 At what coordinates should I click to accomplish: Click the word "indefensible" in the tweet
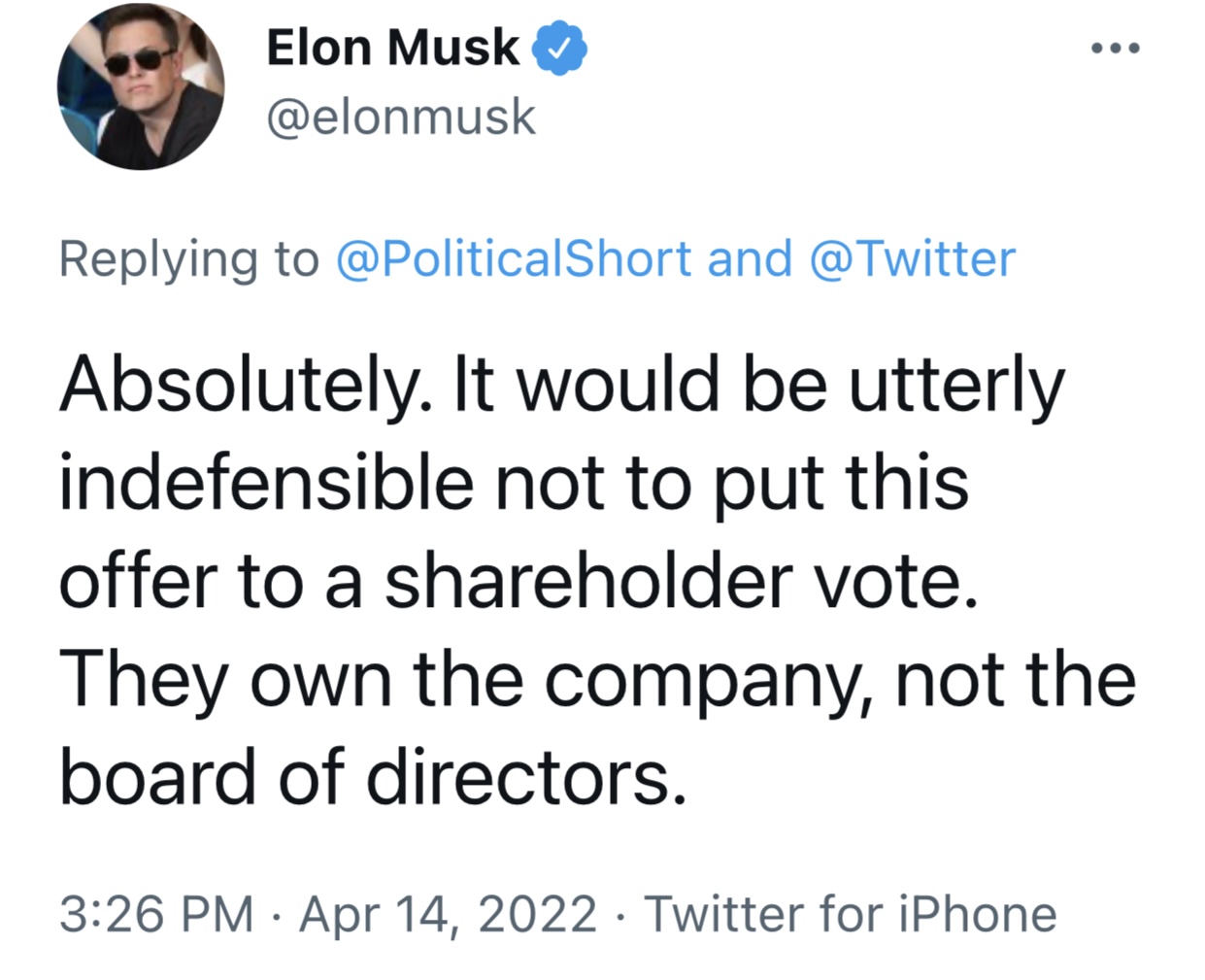(x=266, y=483)
